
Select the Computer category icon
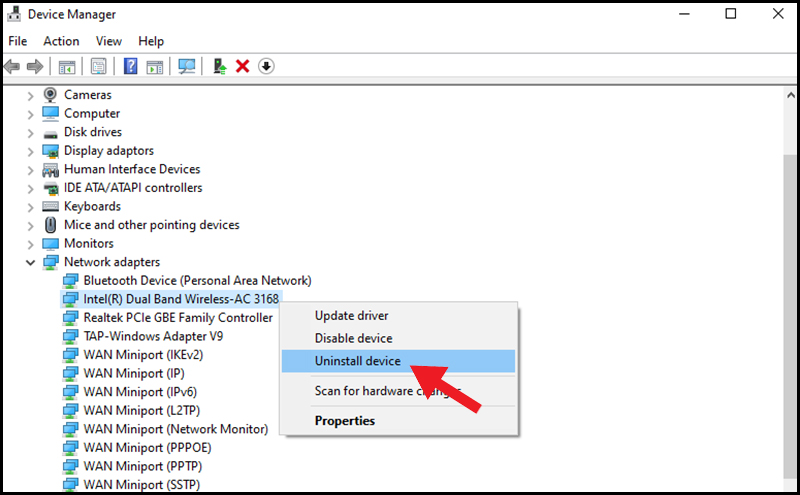[50, 113]
